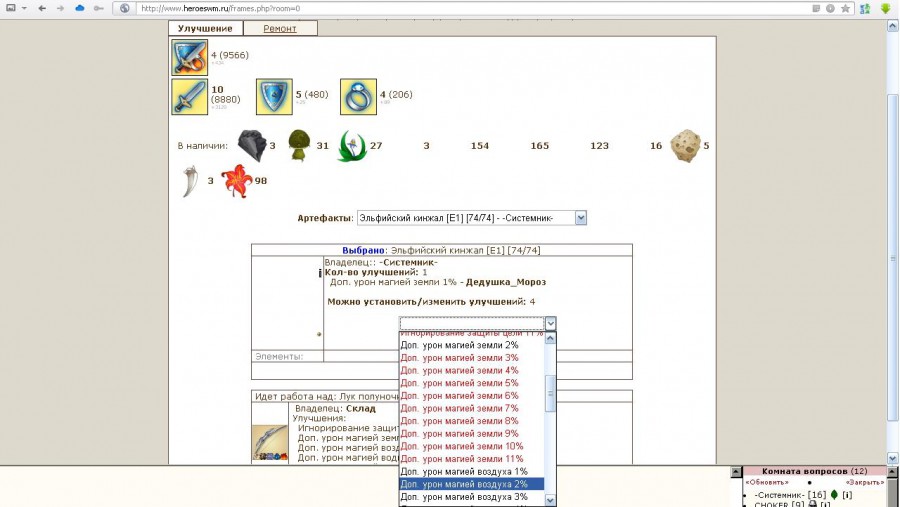
Task: Select option Доп. урон магией земли 5%
Action: [x=471, y=383]
